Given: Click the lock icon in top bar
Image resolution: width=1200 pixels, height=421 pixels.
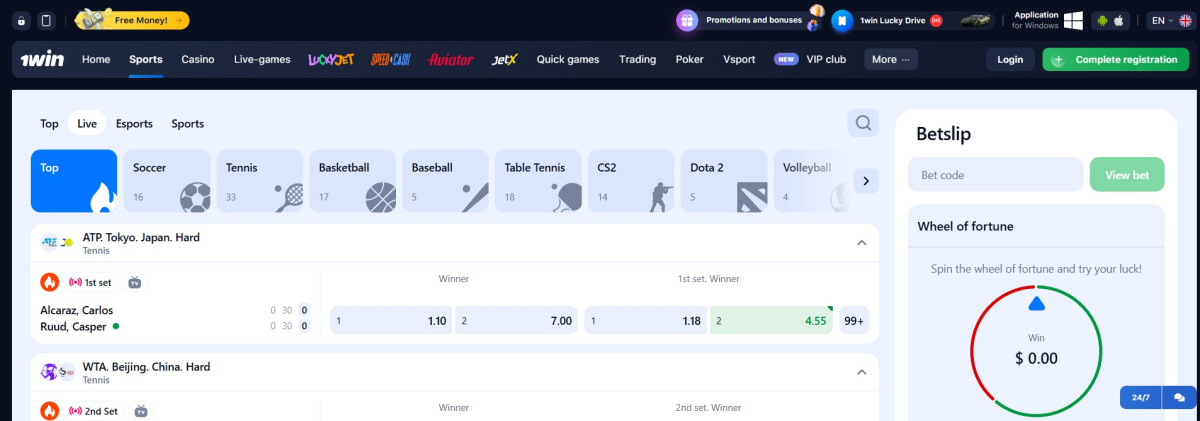Looking at the screenshot, I should (x=22, y=20).
